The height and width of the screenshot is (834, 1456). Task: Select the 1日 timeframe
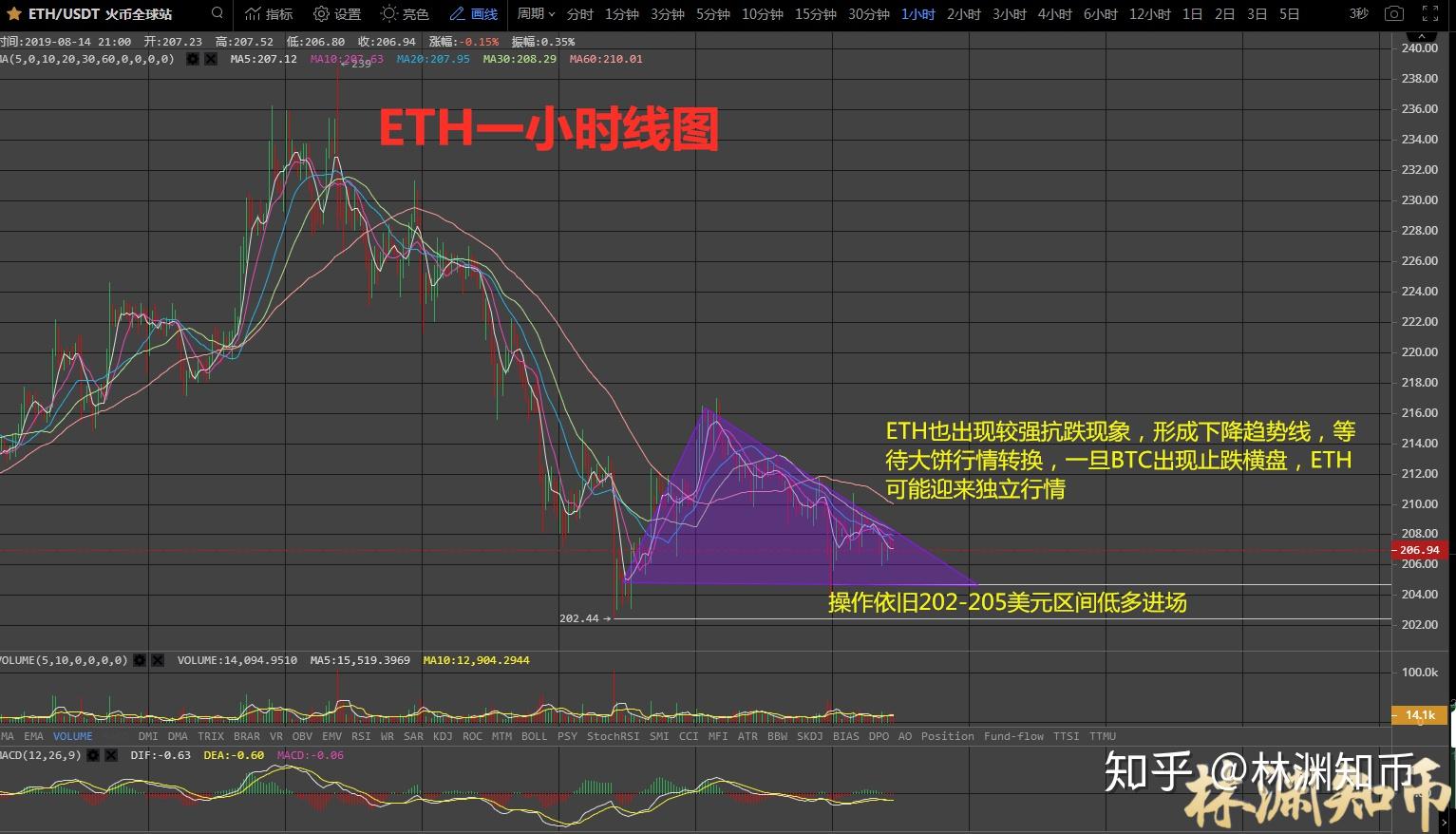pyautogui.click(x=1193, y=14)
